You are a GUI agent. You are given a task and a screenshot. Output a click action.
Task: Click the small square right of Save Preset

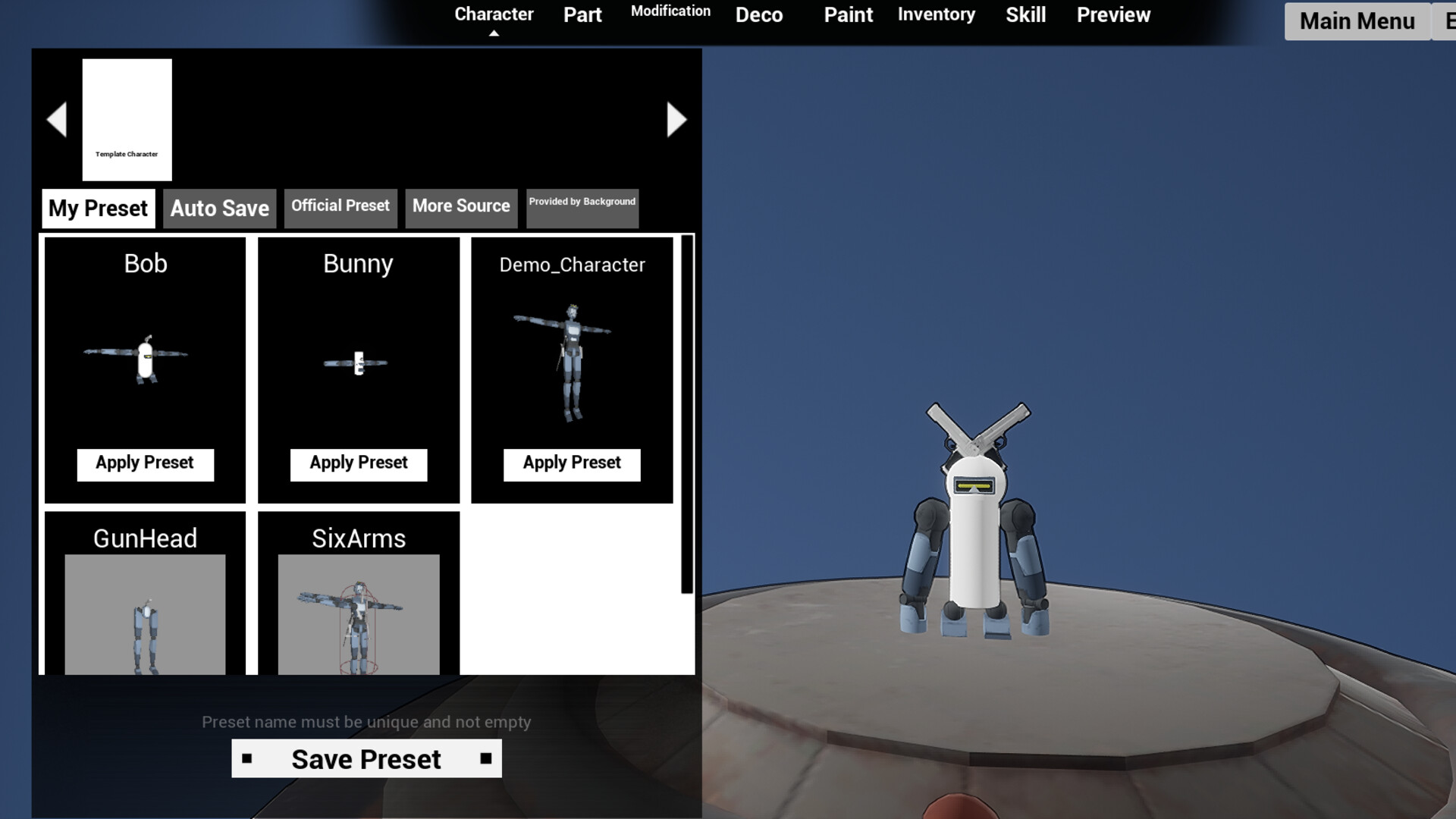click(485, 758)
